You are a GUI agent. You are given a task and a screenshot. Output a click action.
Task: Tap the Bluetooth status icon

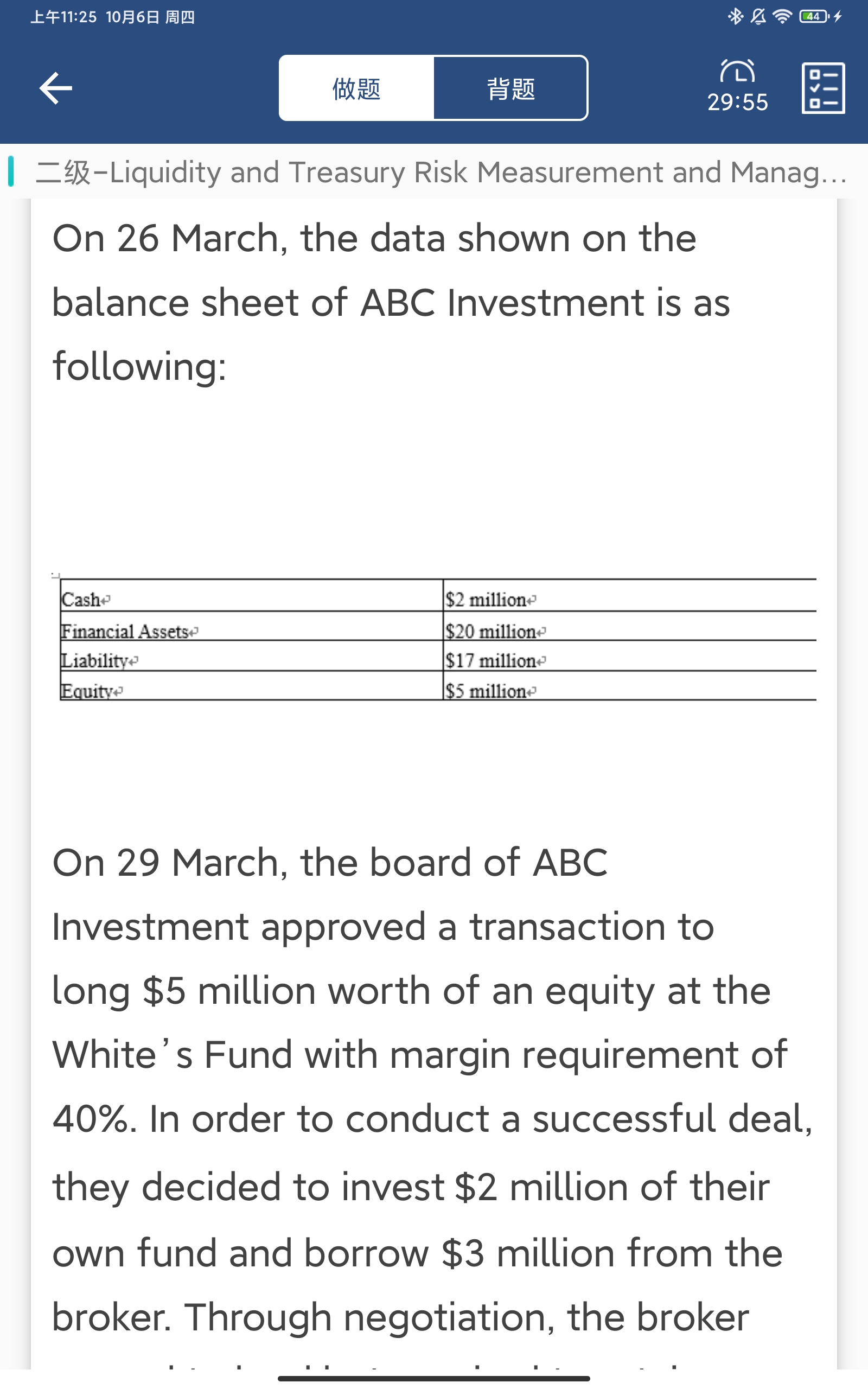pos(735,16)
